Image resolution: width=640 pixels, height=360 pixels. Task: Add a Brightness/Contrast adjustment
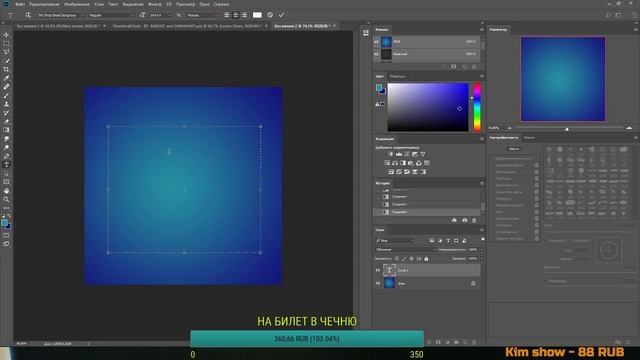[x=390, y=154]
